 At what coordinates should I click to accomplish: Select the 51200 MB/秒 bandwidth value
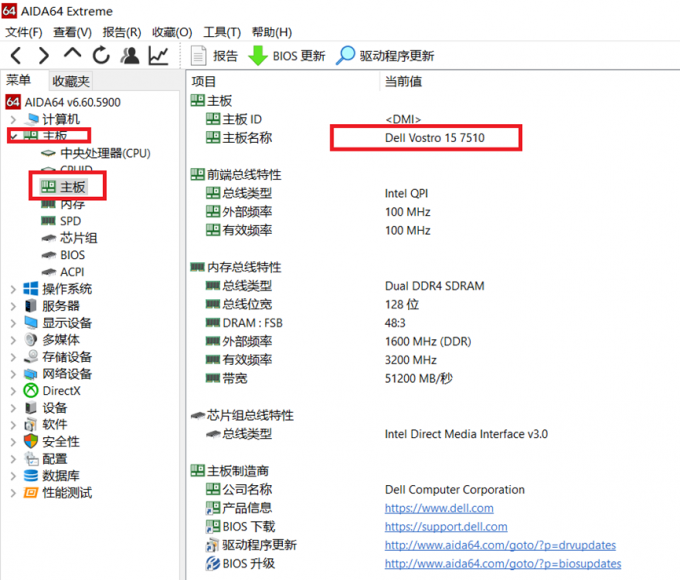pyautogui.click(x=418, y=379)
